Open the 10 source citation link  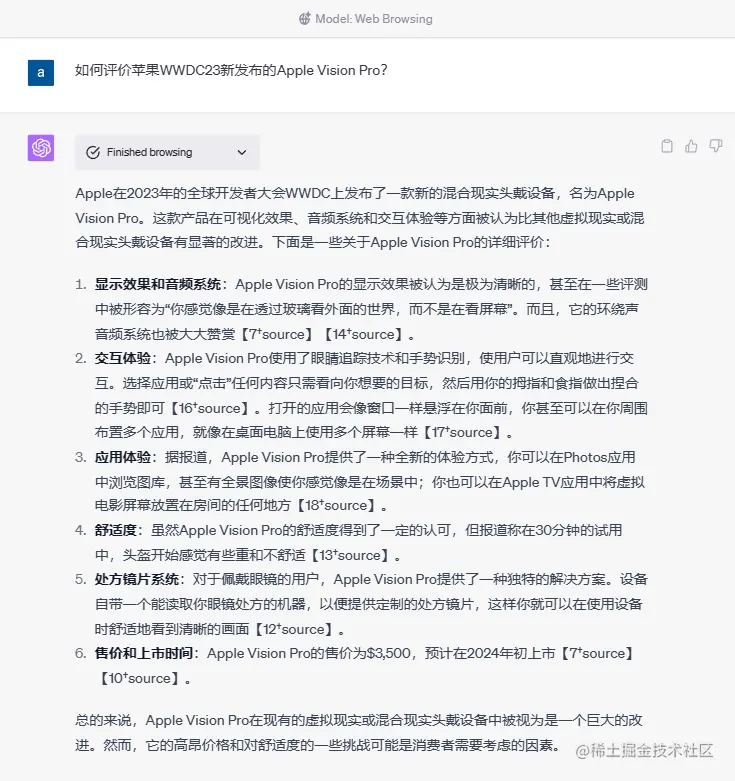tap(139, 678)
